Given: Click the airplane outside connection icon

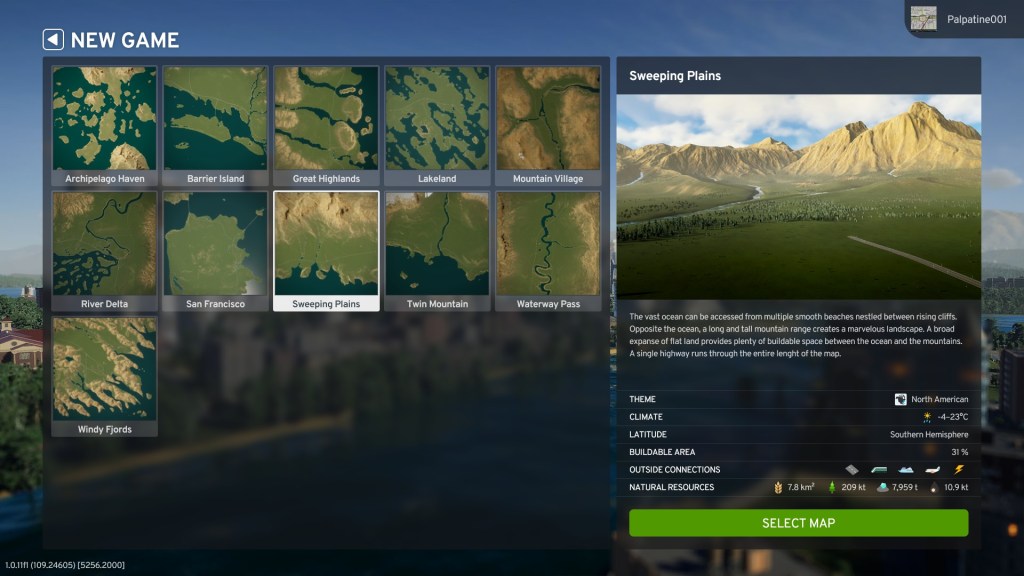Looking at the screenshot, I should pyautogui.click(x=933, y=469).
